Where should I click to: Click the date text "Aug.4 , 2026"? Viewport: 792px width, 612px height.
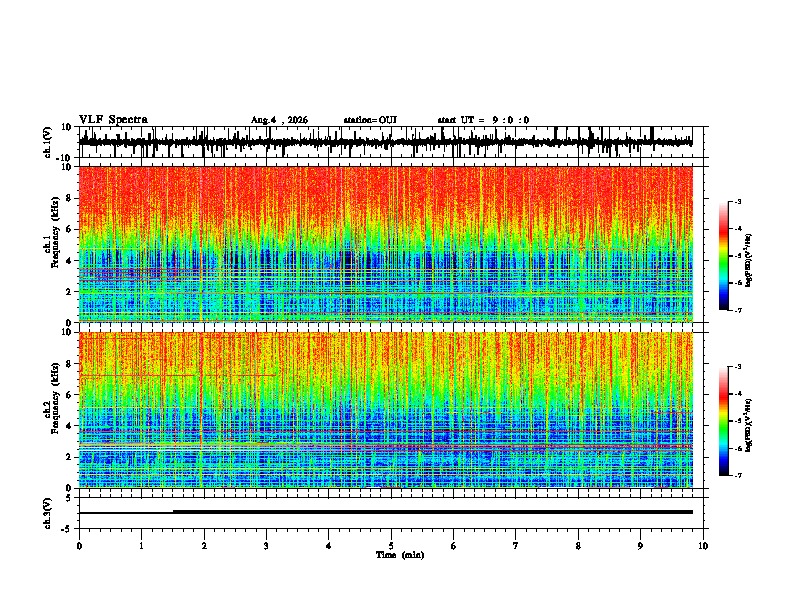click(x=279, y=120)
